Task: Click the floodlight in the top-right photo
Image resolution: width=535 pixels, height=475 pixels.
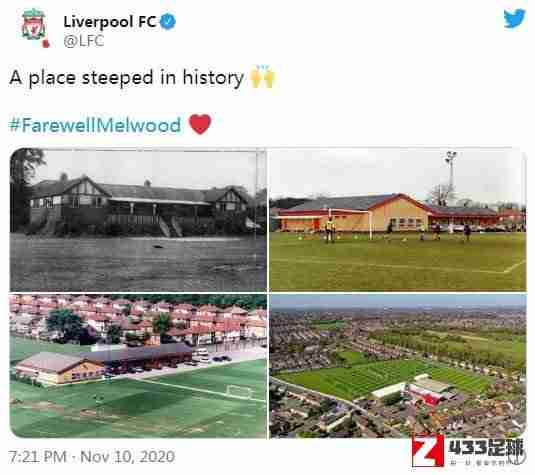Action: tap(451, 177)
